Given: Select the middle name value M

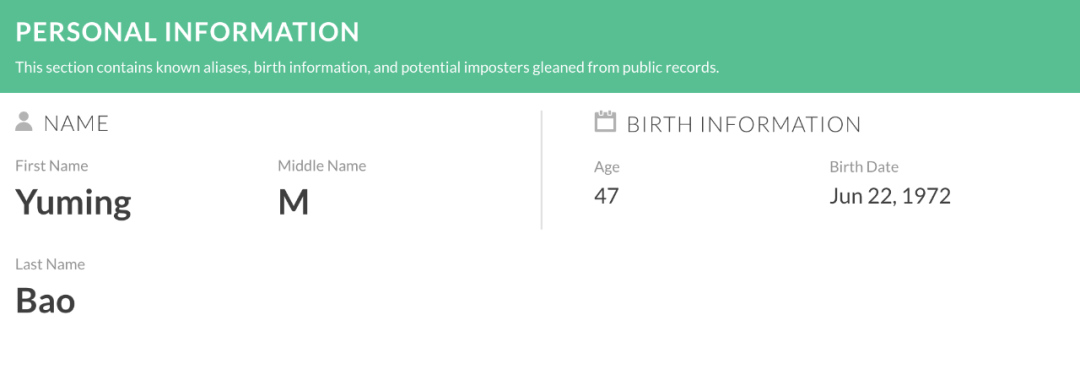Looking at the screenshot, I should [x=293, y=203].
